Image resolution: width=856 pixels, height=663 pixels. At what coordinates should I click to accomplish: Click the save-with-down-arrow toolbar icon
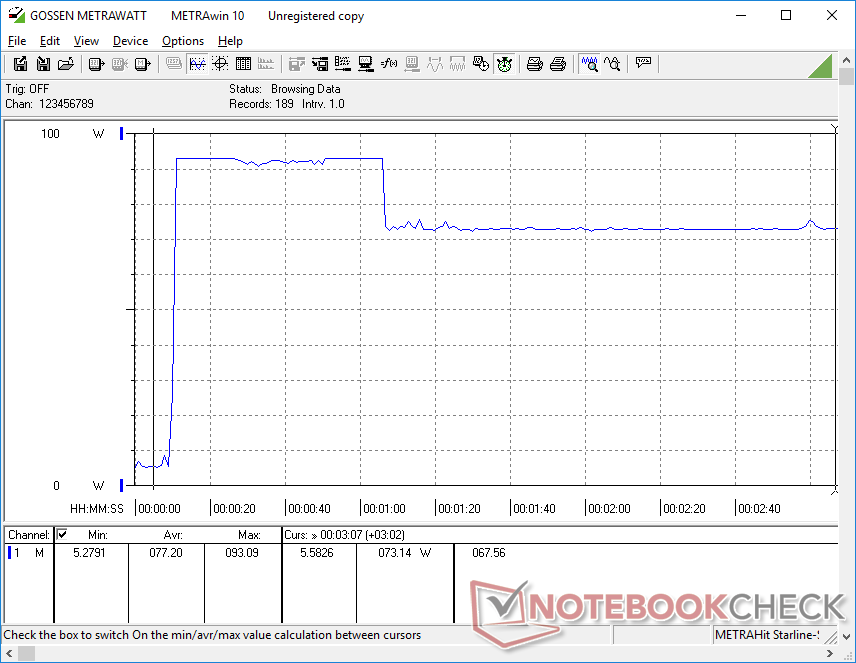[43, 64]
